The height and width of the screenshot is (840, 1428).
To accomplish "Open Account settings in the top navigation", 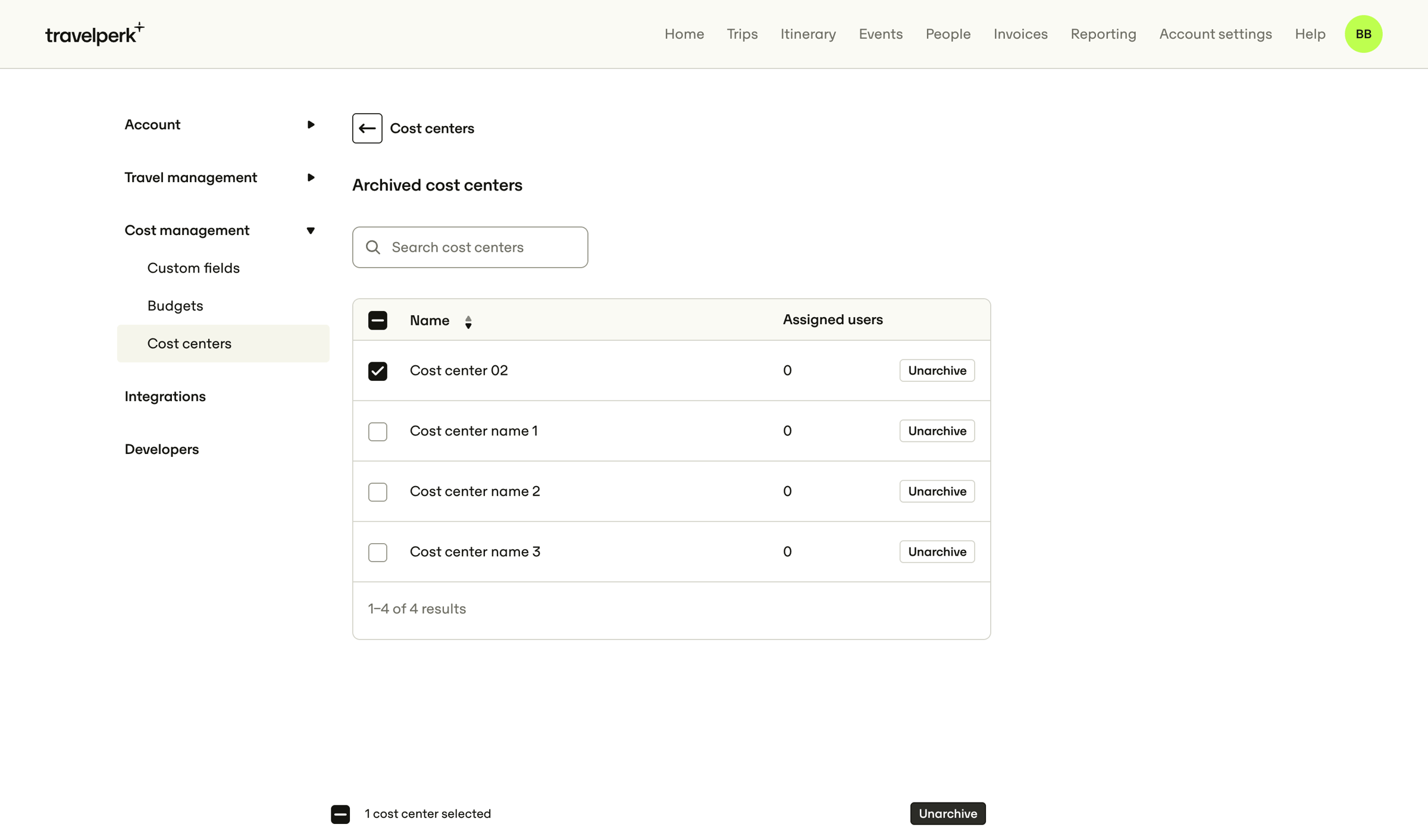I will click(1215, 34).
